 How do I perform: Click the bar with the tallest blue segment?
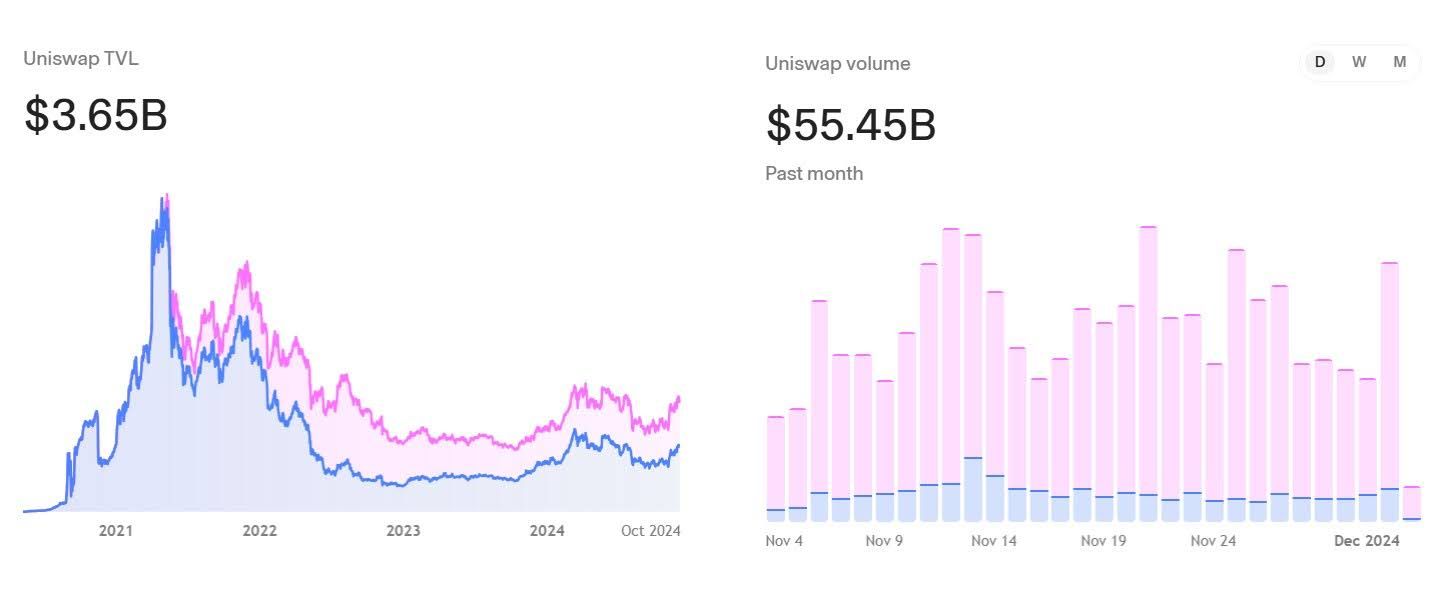tap(973, 488)
